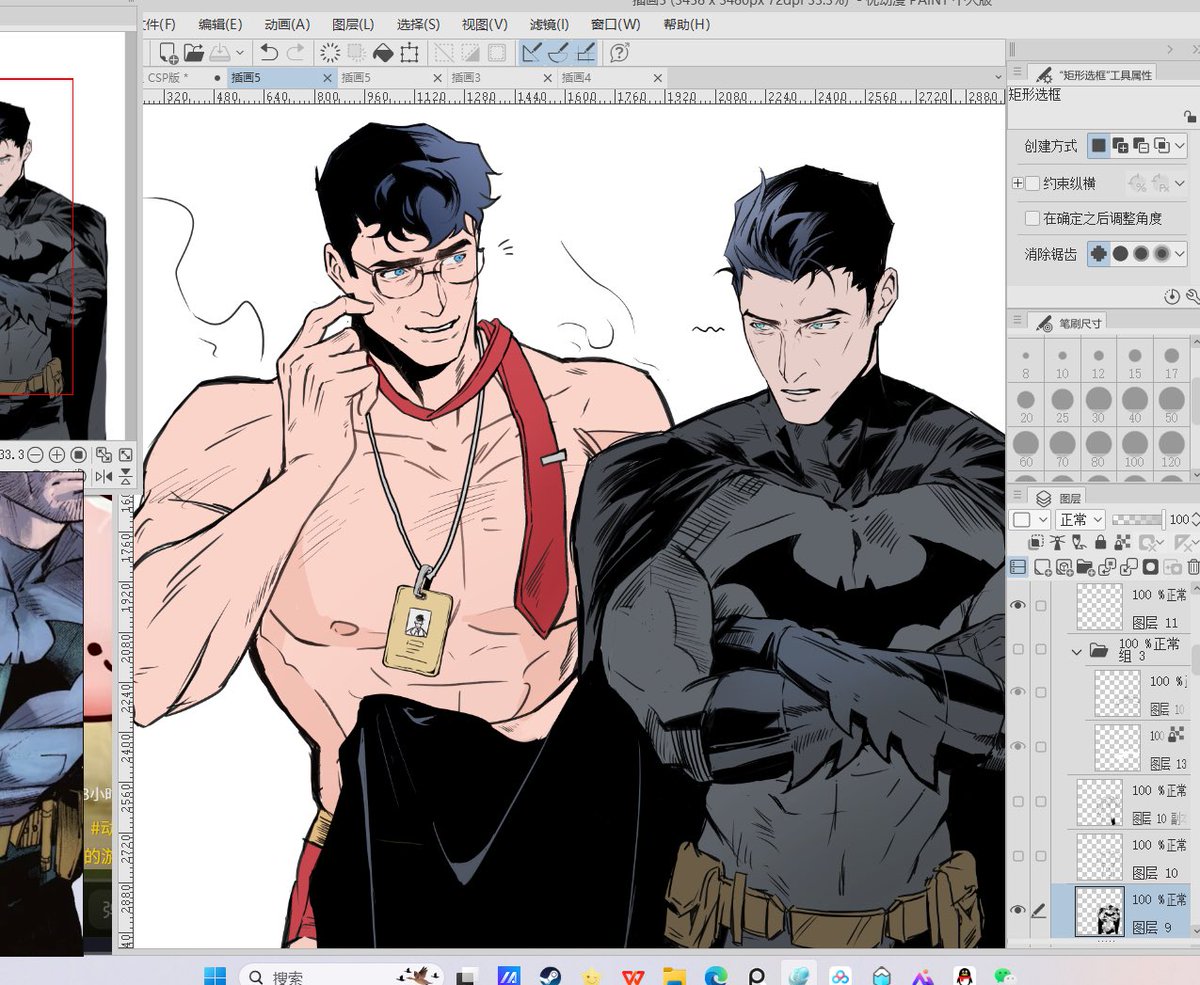Add a layer mask in the Layers panel
Image resolution: width=1200 pixels, height=985 pixels.
(x=1151, y=566)
